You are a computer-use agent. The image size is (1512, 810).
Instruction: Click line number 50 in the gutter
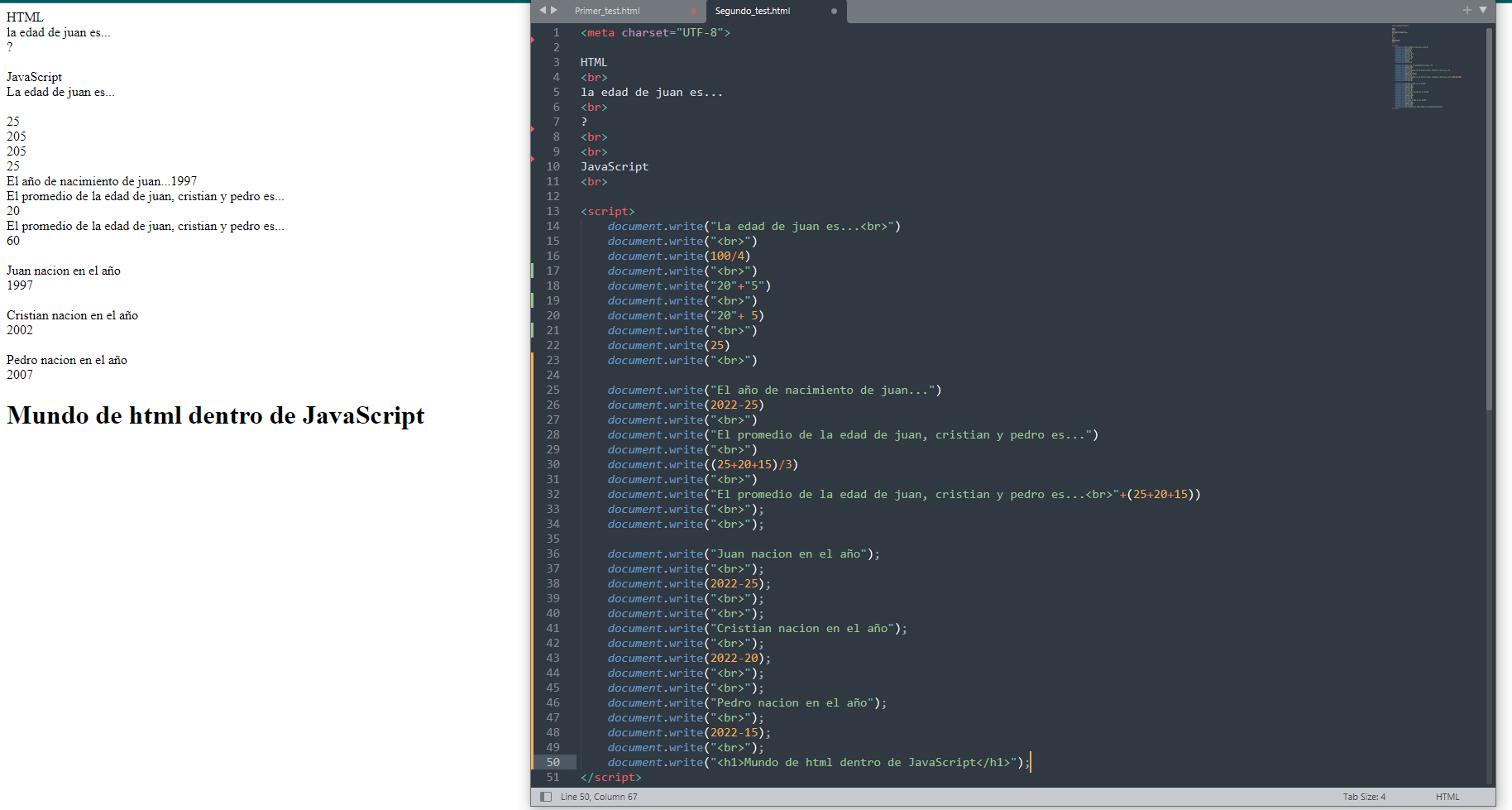click(553, 762)
